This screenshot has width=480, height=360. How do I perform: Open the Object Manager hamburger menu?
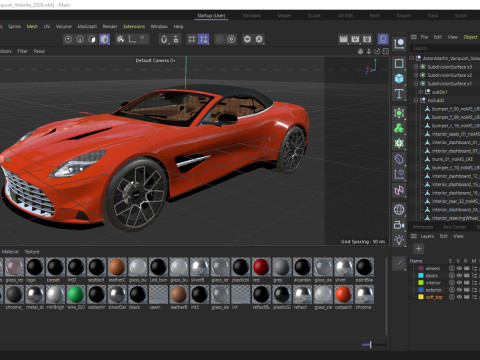click(x=414, y=37)
